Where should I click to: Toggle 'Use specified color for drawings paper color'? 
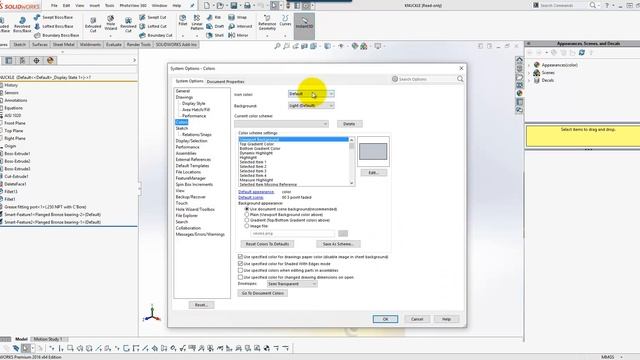pyautogui.click(x=240, y=257)
